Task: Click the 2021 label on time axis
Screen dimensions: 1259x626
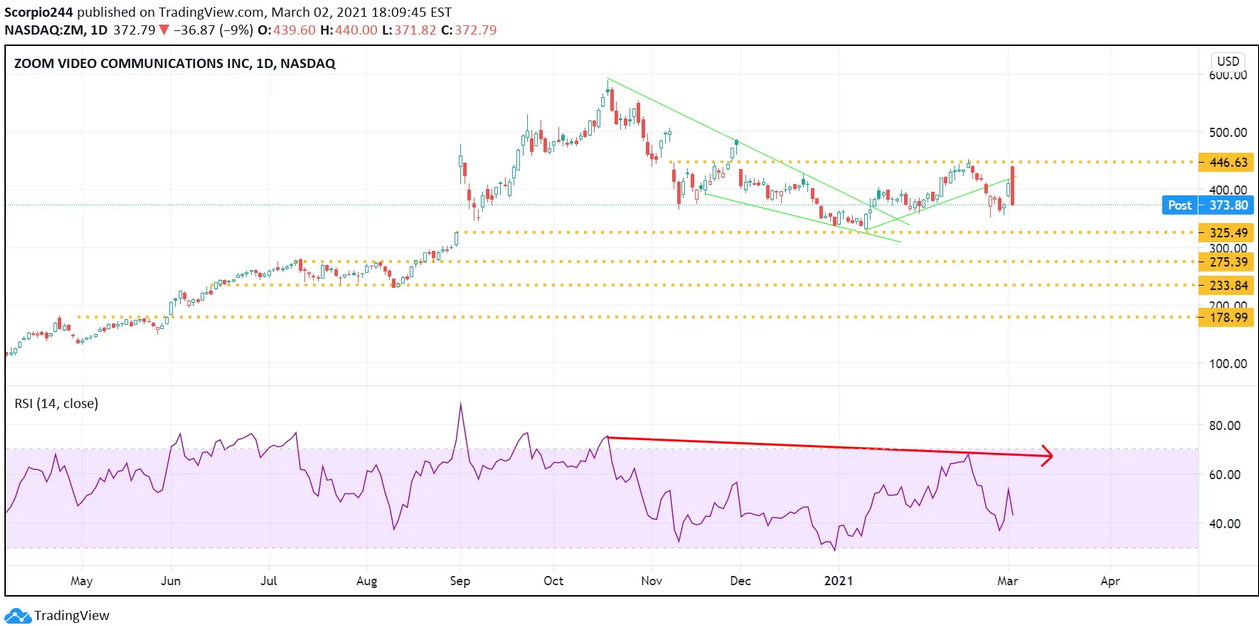Action: pyautogui.click(x=837, y=580)
